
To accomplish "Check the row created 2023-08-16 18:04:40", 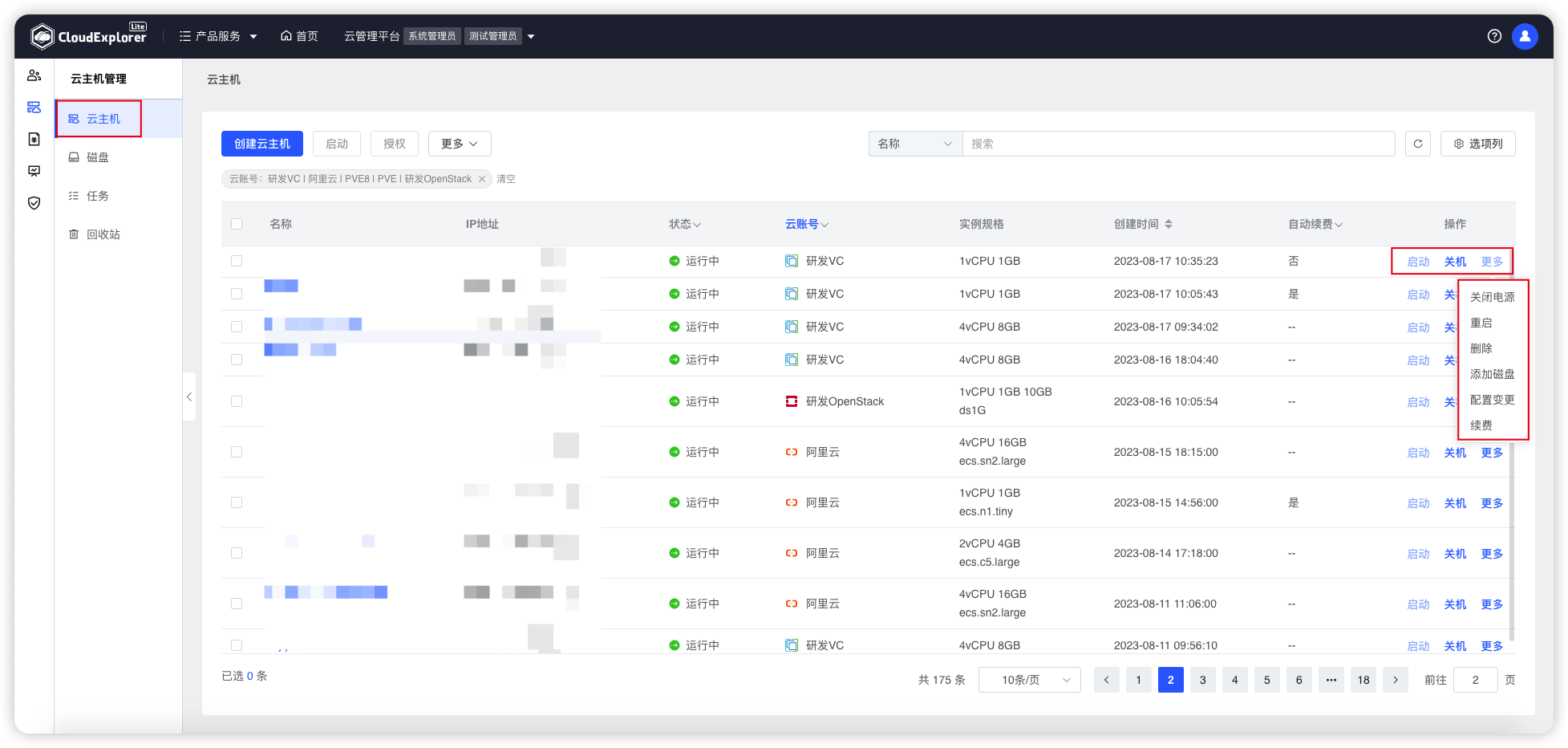I will pyautogui.click(x=237, y=360).
